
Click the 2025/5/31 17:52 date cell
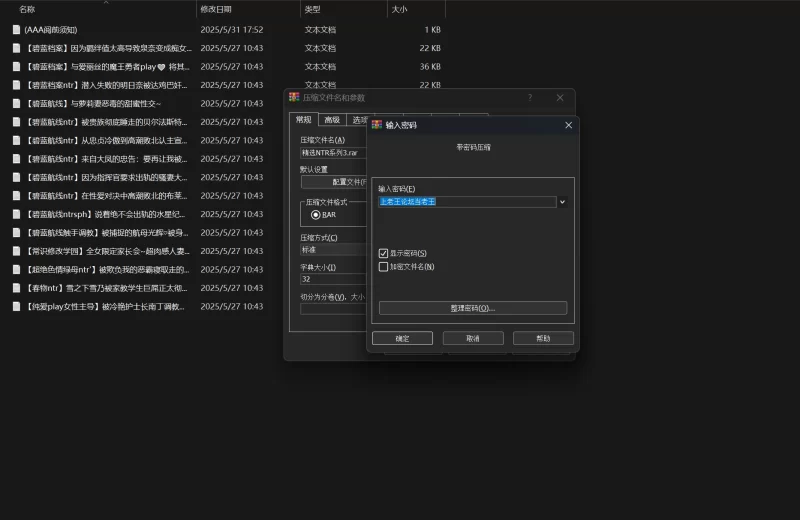[232, 30]
